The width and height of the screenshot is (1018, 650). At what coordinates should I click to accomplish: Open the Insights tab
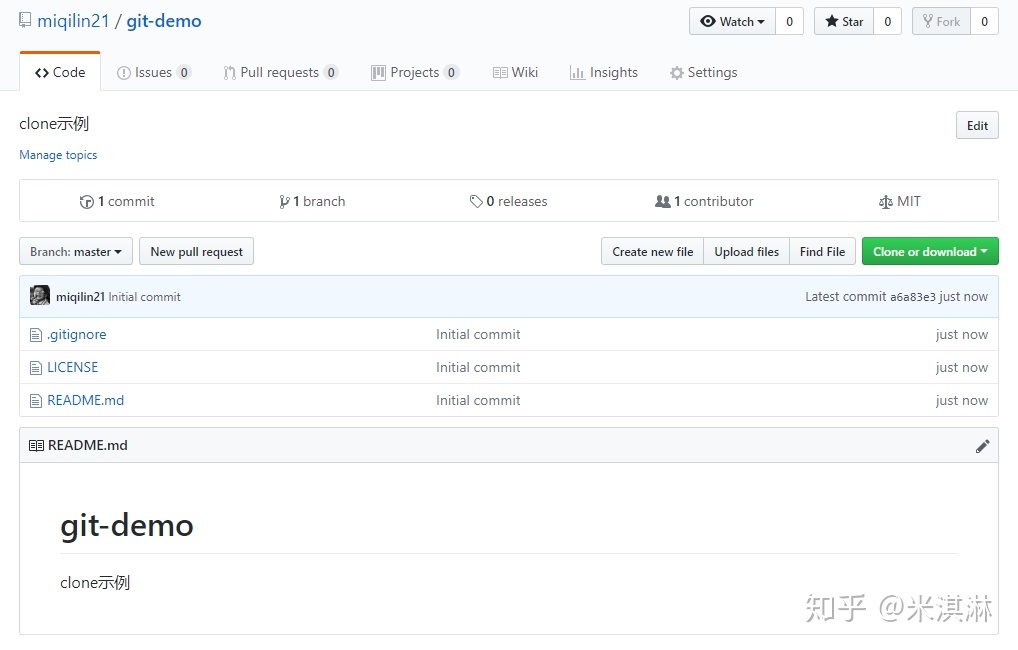(x=604, y=72)
